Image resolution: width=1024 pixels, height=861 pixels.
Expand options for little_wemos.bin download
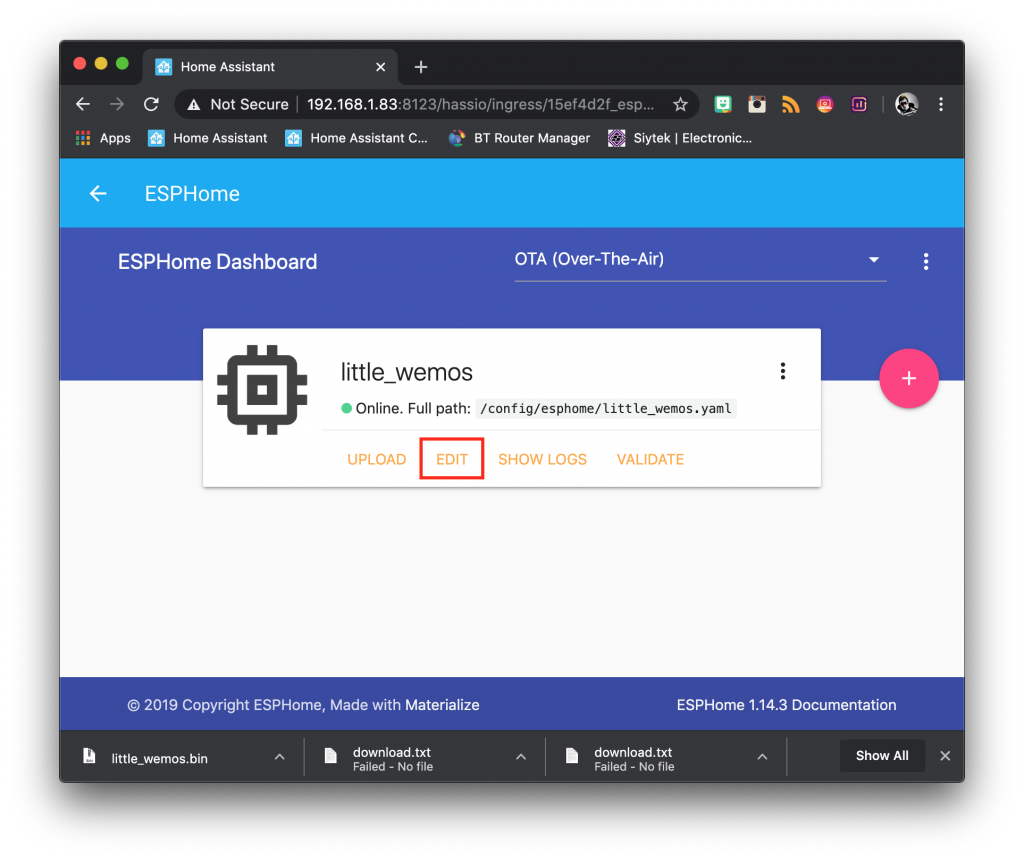[280, 756]
